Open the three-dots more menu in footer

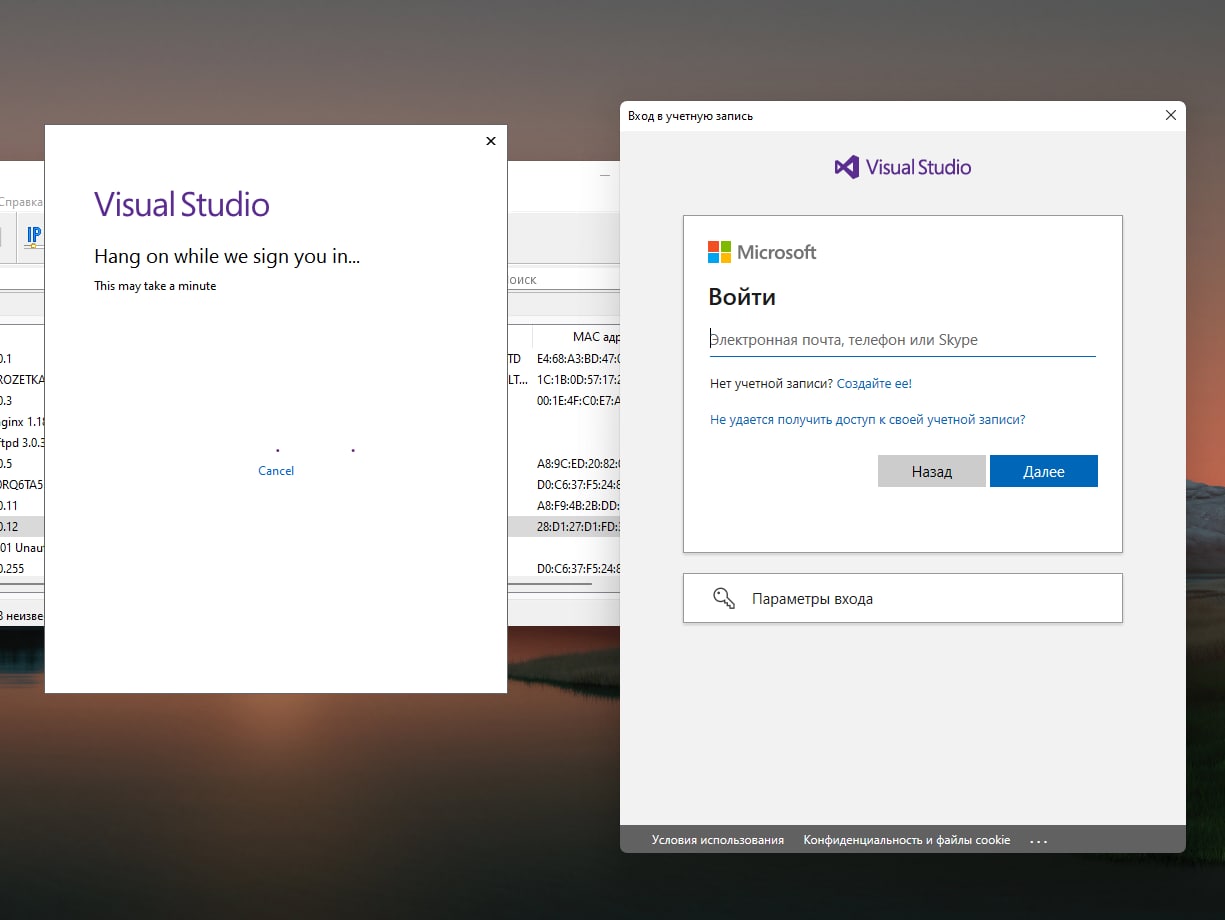[1038, 841]
